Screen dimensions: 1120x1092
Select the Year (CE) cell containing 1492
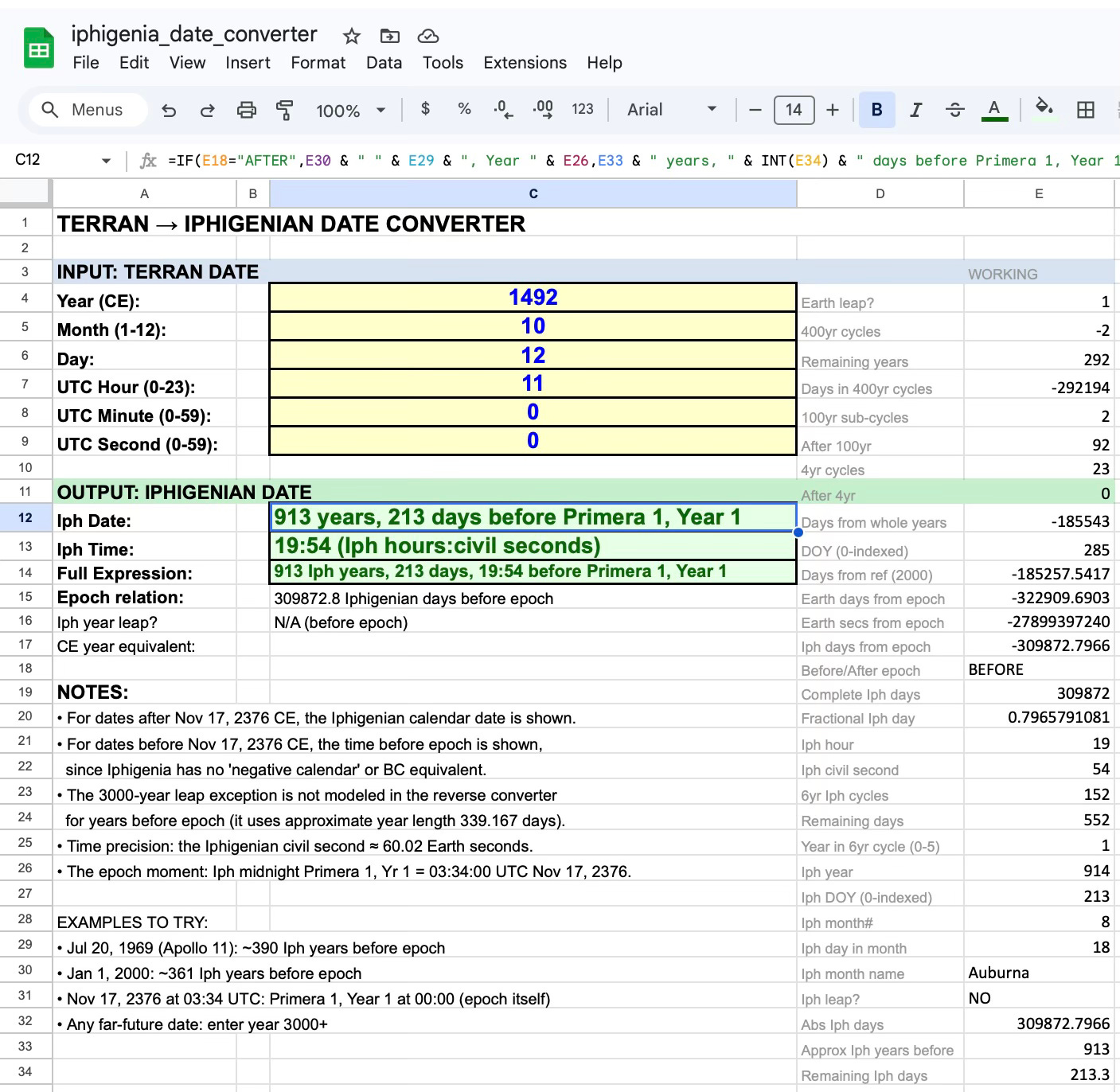(x=533, y=298)
